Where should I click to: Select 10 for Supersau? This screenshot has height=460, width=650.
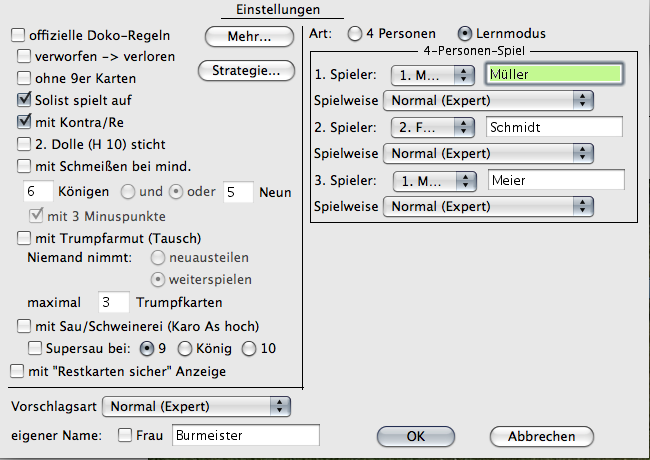click(249, 349)
